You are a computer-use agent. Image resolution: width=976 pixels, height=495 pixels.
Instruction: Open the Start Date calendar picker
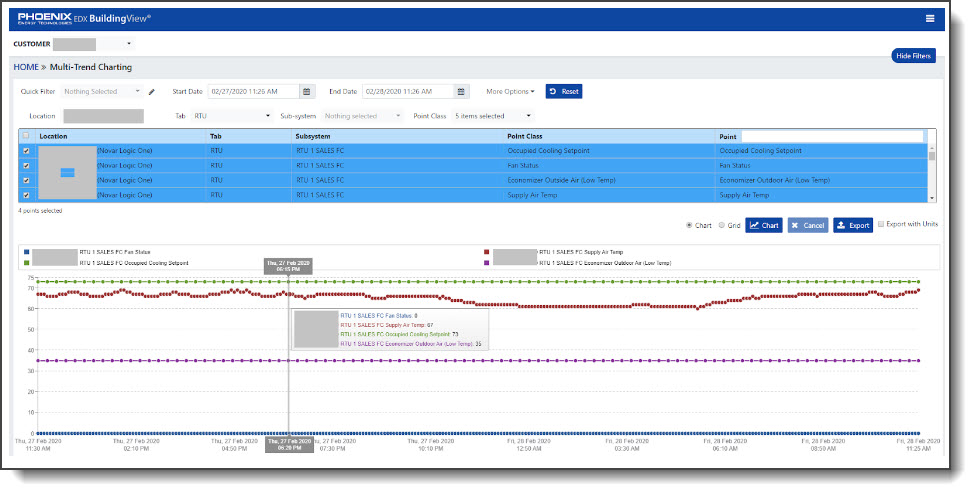tap(307, 92)
